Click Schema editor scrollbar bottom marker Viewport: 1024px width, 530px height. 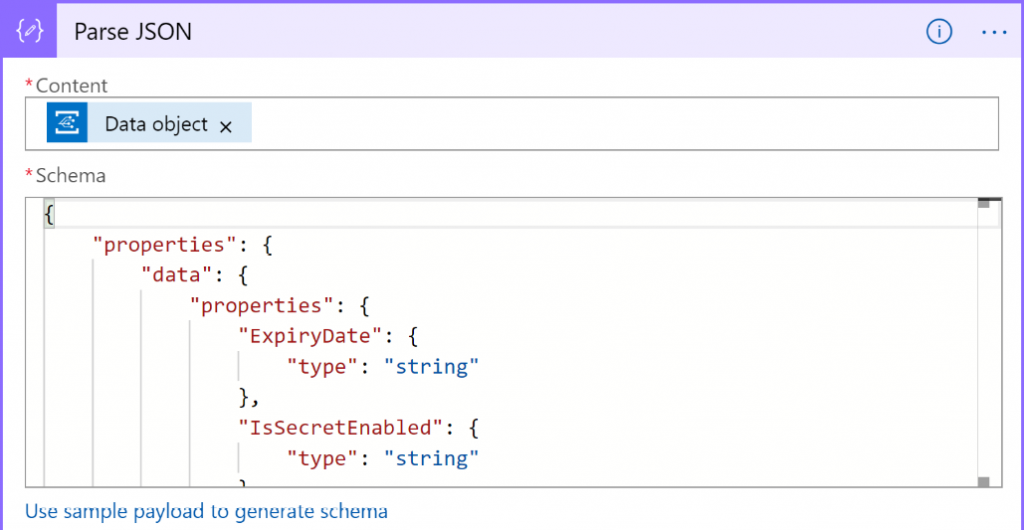tap(983, 482)
